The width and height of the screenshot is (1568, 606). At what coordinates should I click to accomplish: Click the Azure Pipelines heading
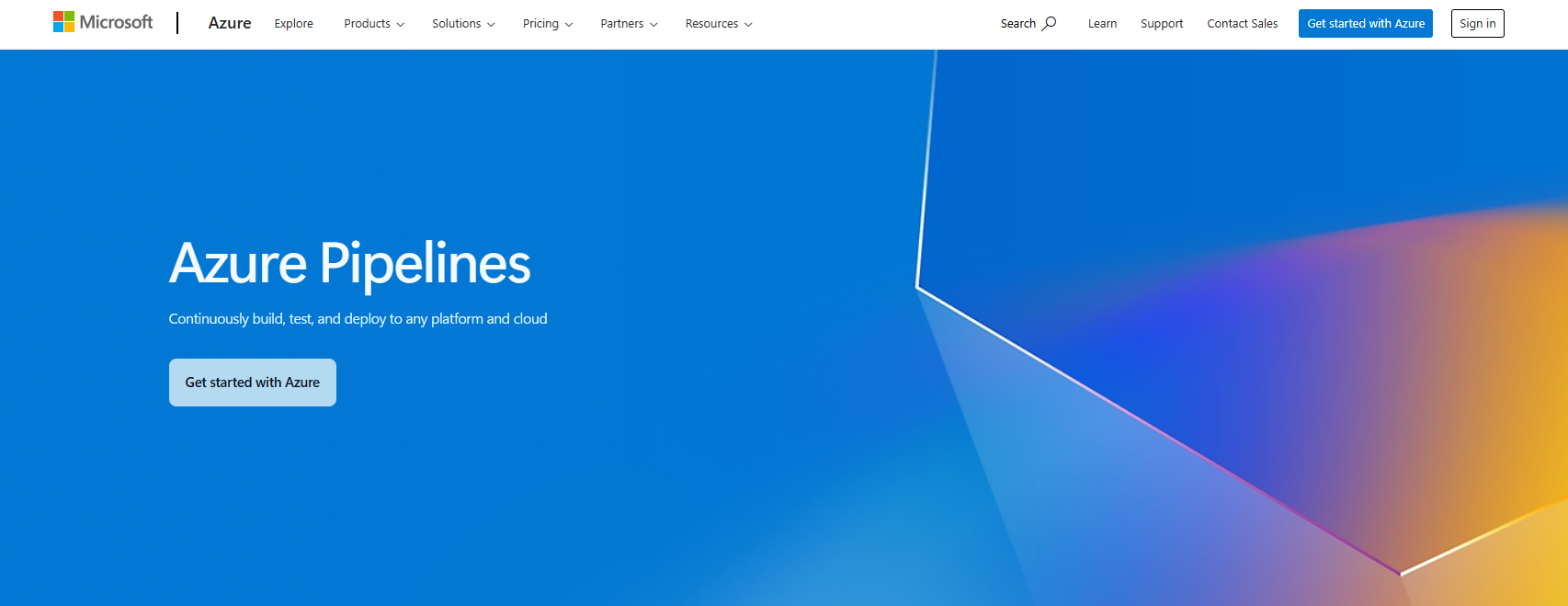point(350,263)
